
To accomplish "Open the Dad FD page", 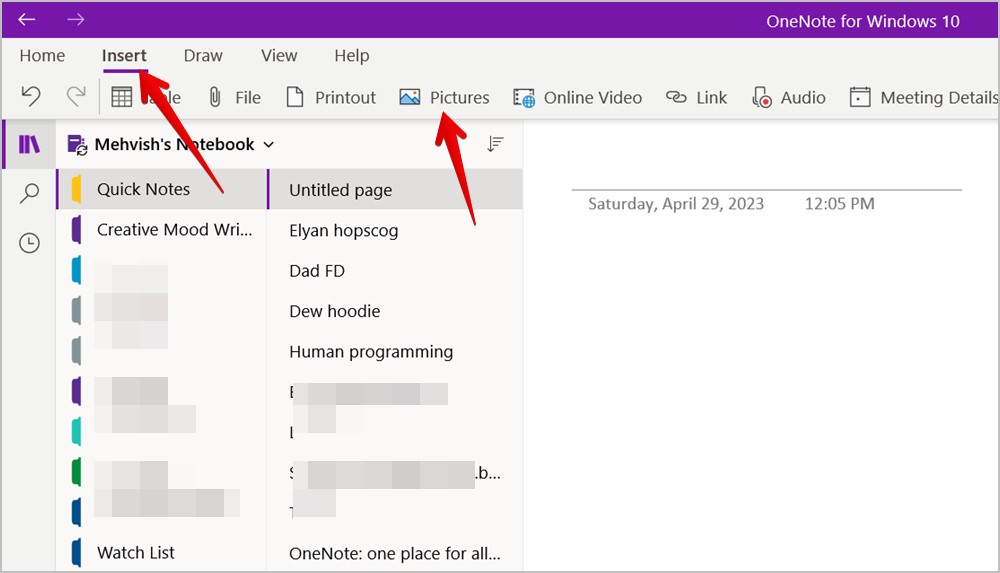I will (395, 271).
